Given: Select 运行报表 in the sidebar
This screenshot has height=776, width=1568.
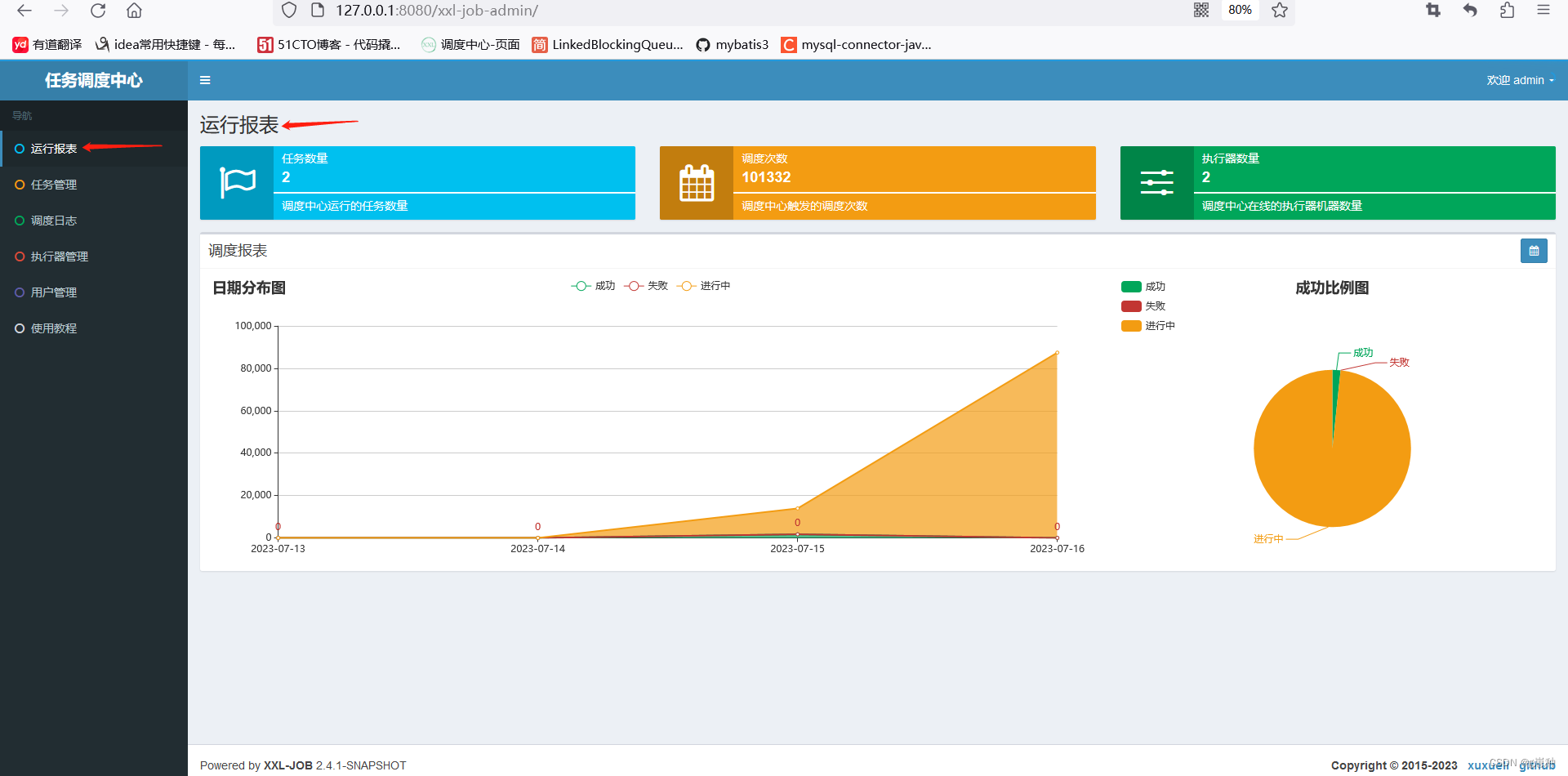Looking at the screenshot, I should (94, 149).
